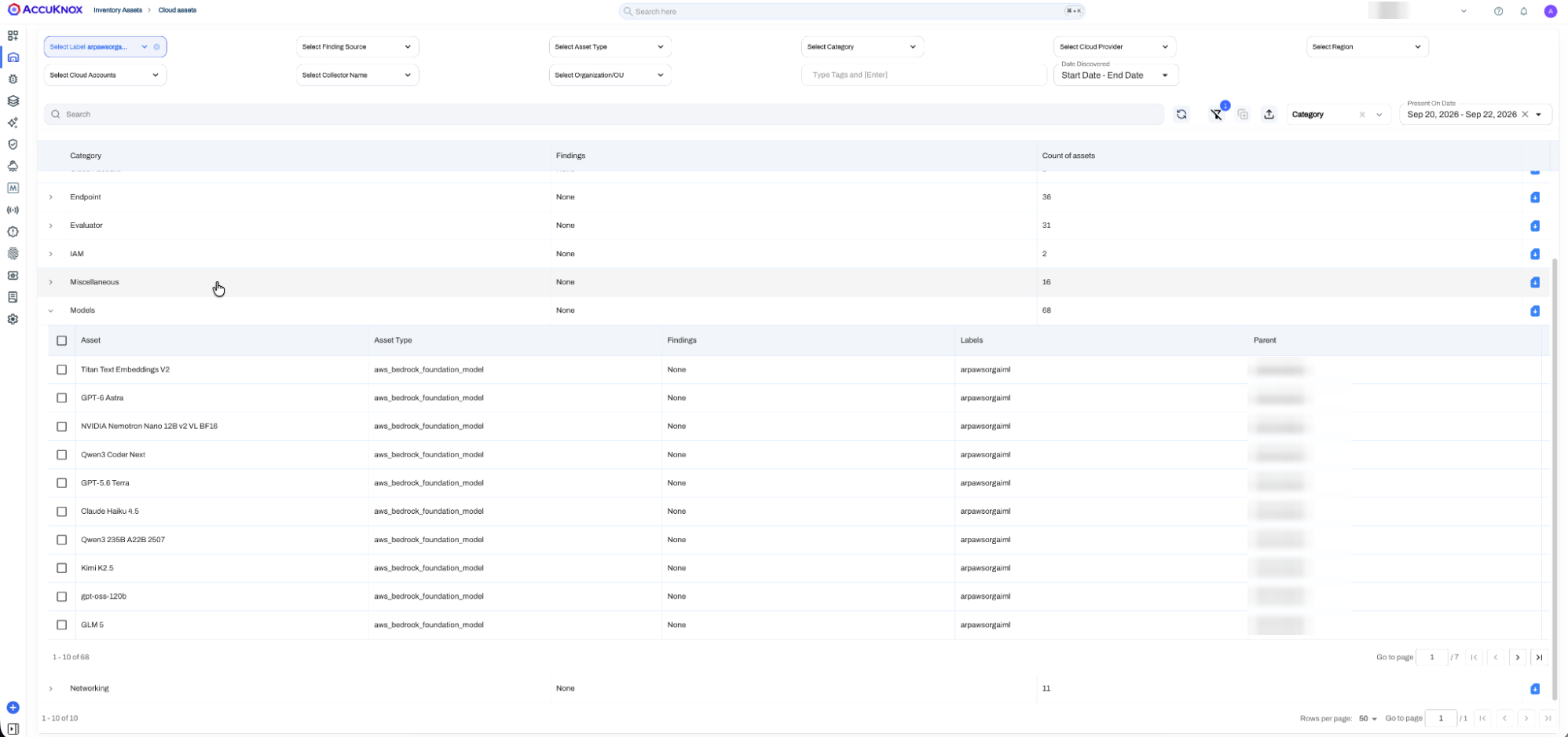This screenshot has height=737, width=1568.
Task: Click the assets Search field
Action: point(604,115)
